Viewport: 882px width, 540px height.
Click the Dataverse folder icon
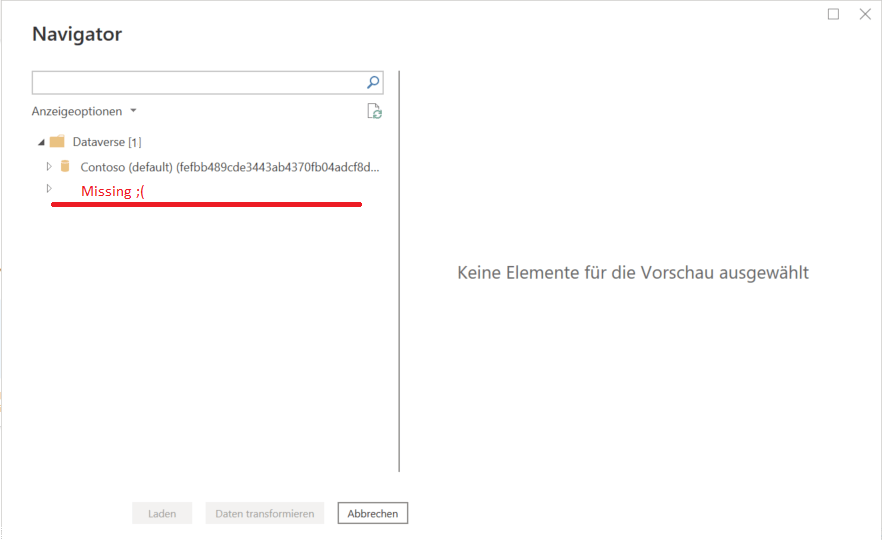click(57, 141)
